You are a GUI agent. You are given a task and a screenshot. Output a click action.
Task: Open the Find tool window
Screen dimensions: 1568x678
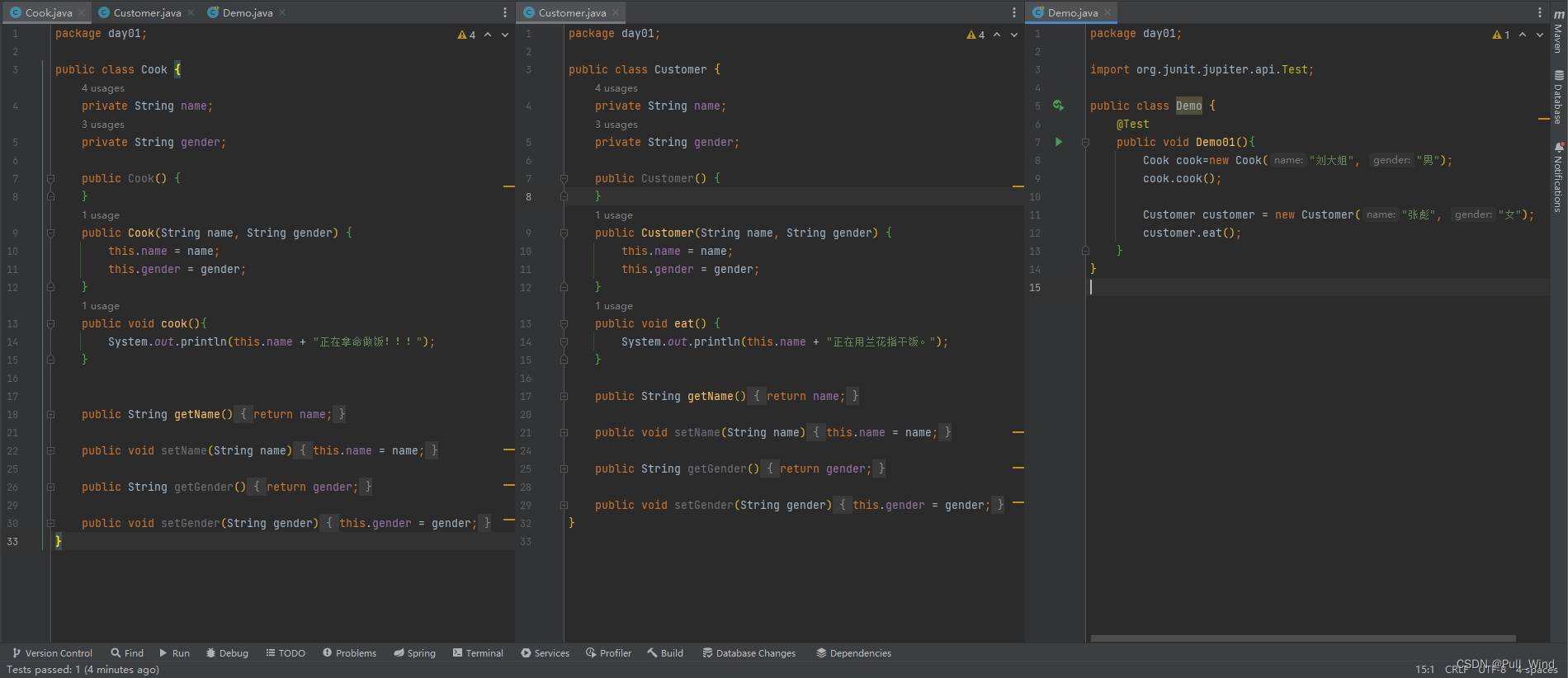click(127, 652)
